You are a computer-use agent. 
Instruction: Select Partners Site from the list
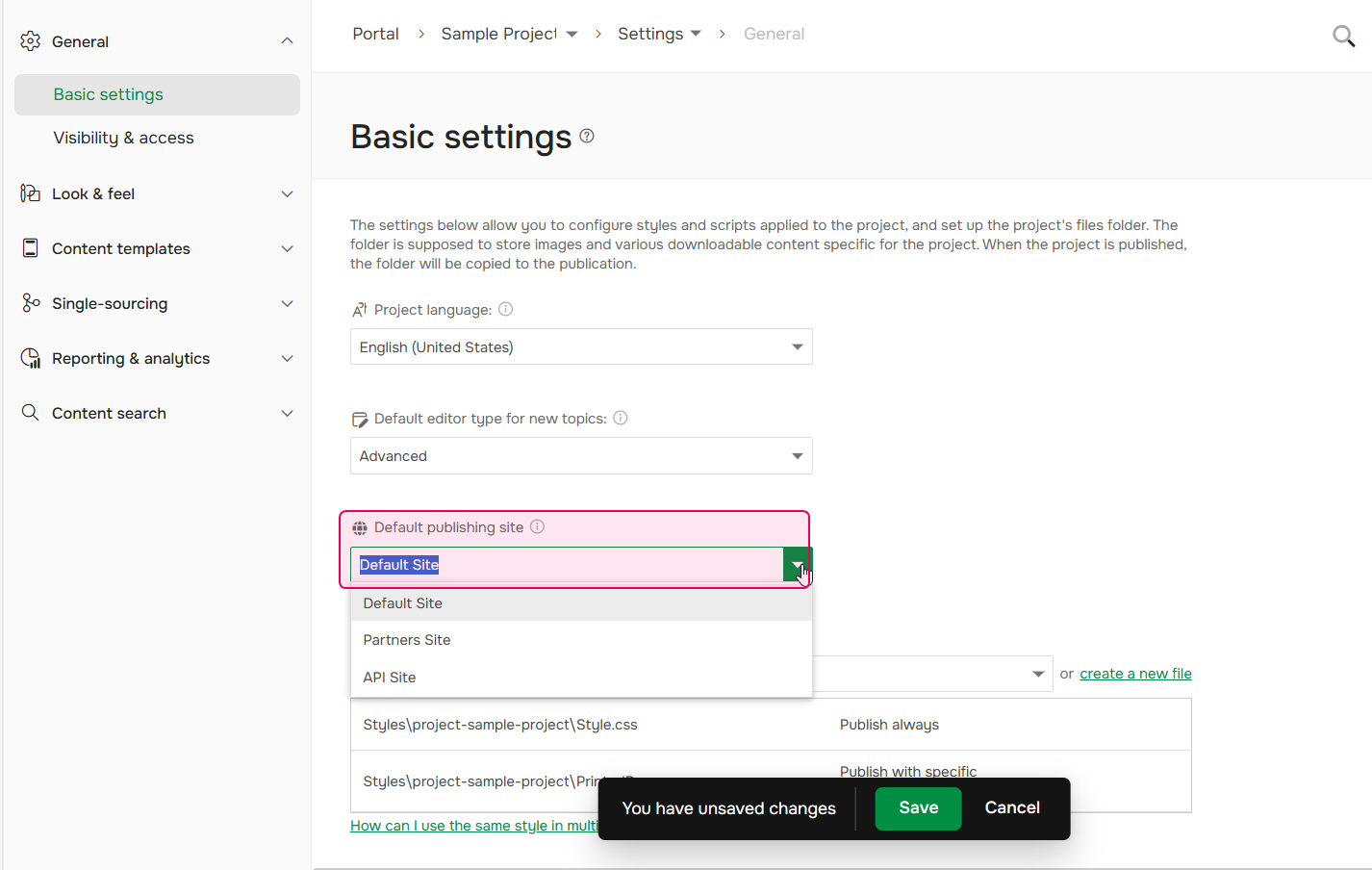click(581, 640)
